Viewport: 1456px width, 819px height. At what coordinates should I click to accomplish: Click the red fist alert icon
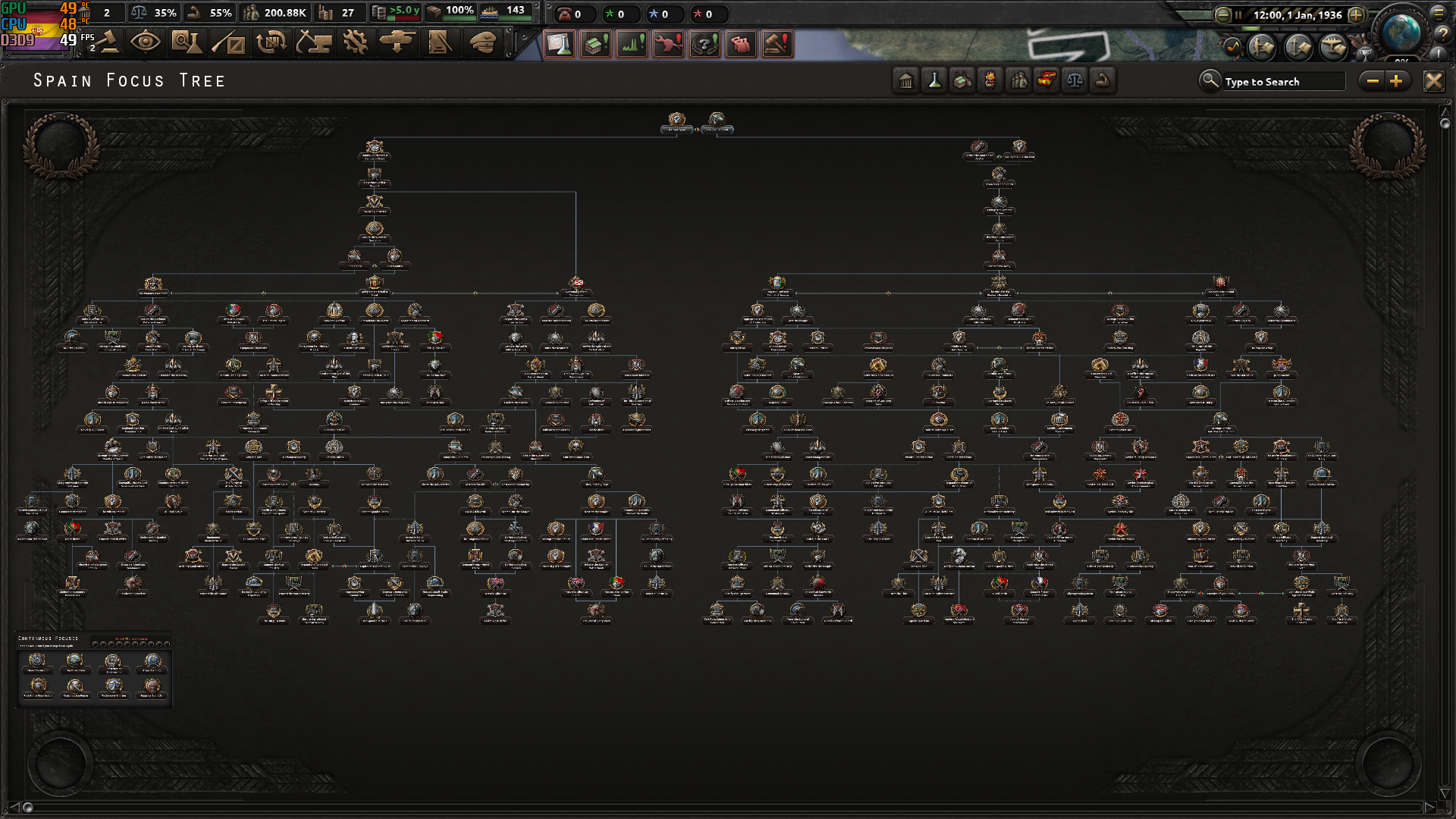[x=741, y=44]
